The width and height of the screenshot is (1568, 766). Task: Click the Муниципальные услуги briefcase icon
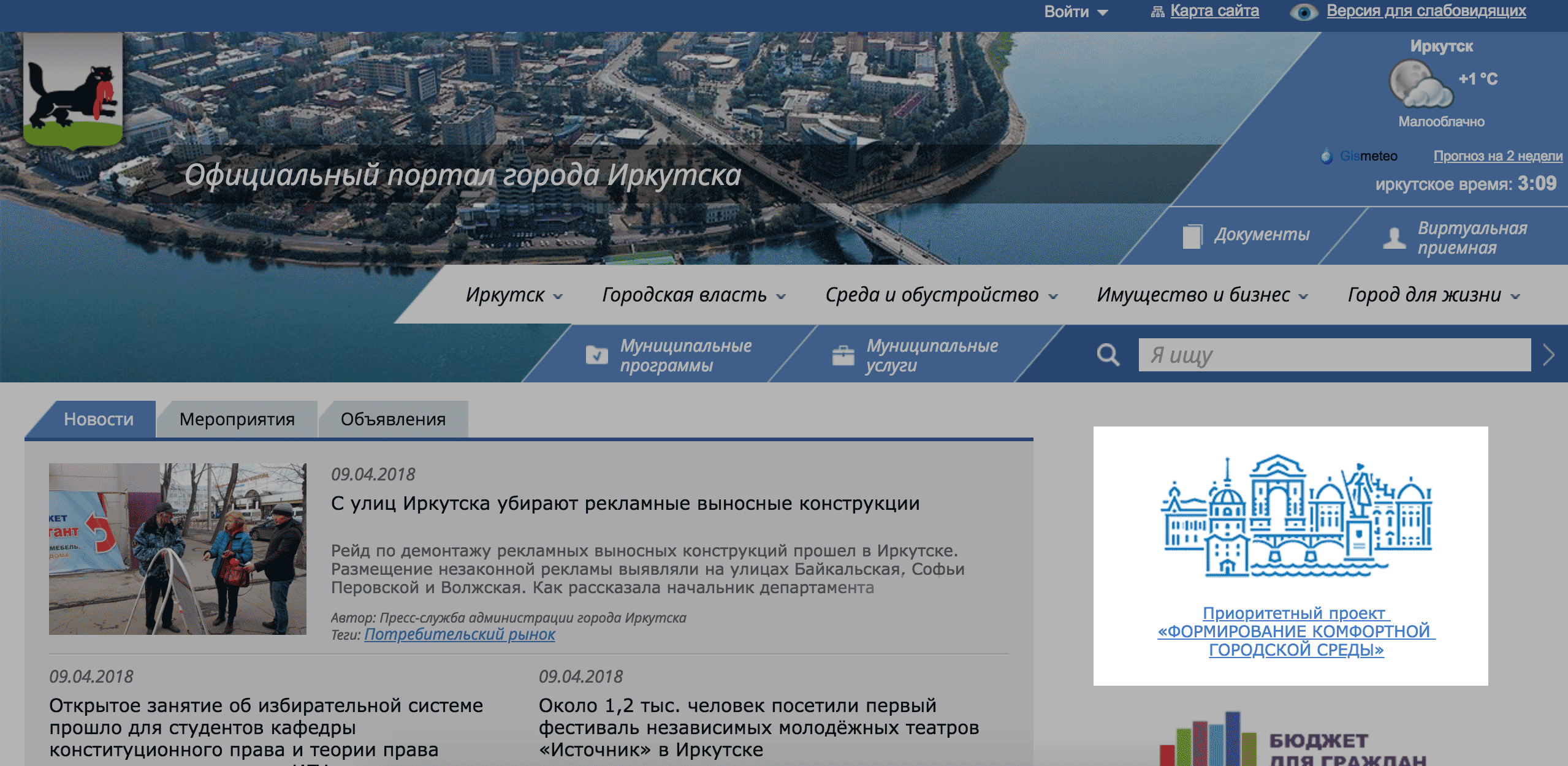coord(843,355)
